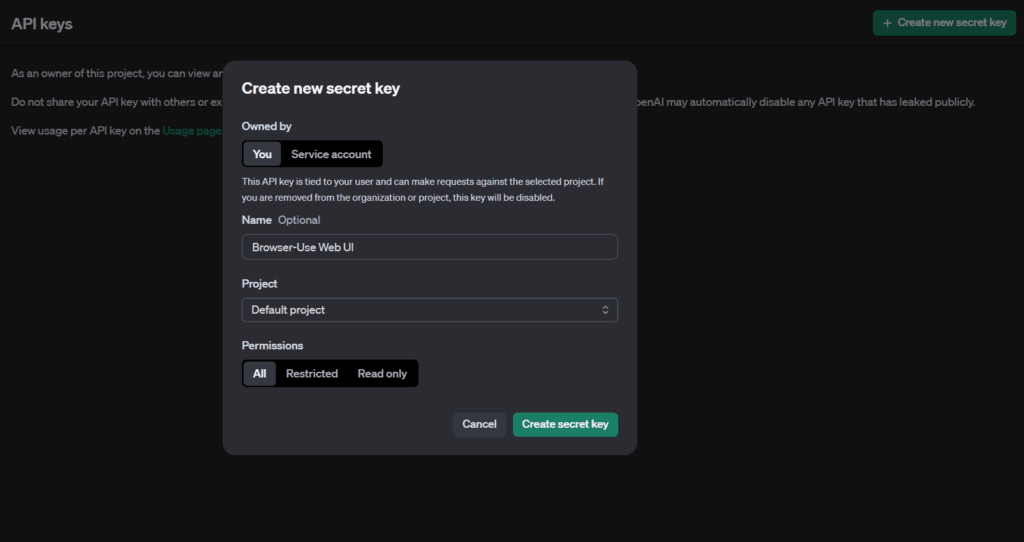The width and height of the screenshot is (1024, 542).
Task: Confirm with the green Create secret key button
Action: [x=565, y=424]
